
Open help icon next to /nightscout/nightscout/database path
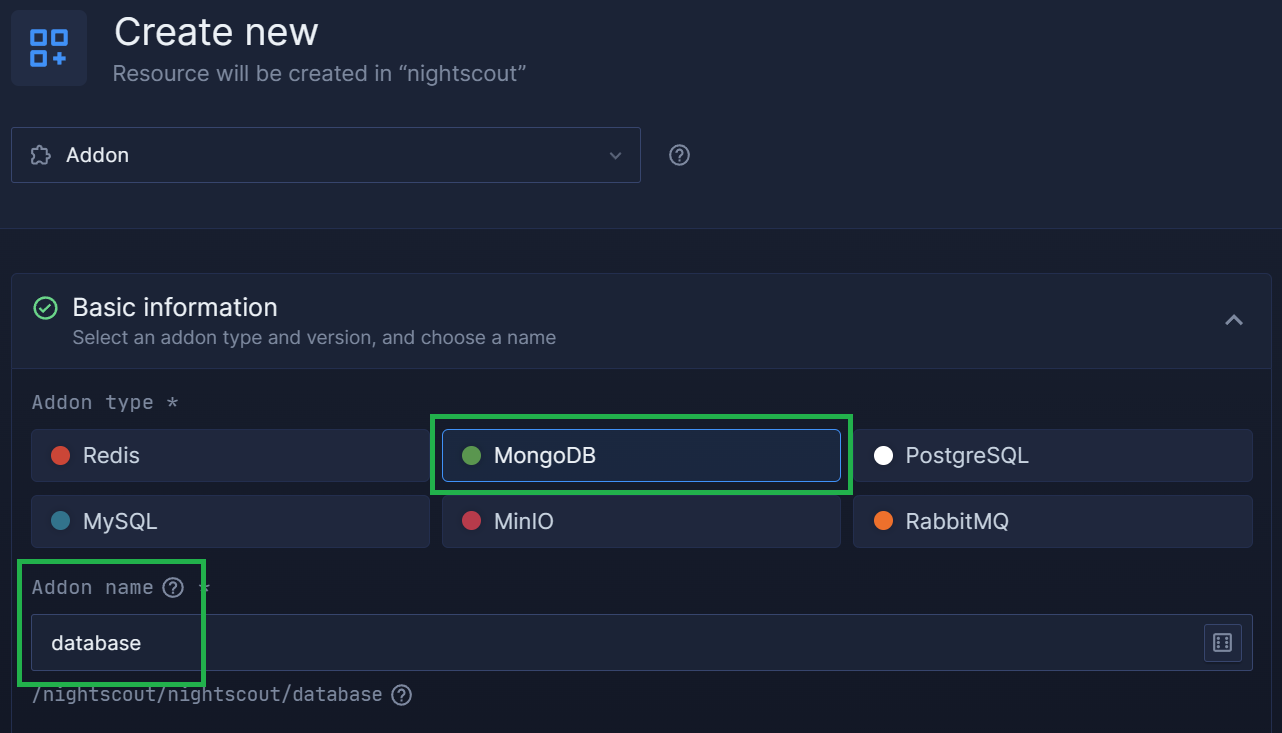click(401, 694)
